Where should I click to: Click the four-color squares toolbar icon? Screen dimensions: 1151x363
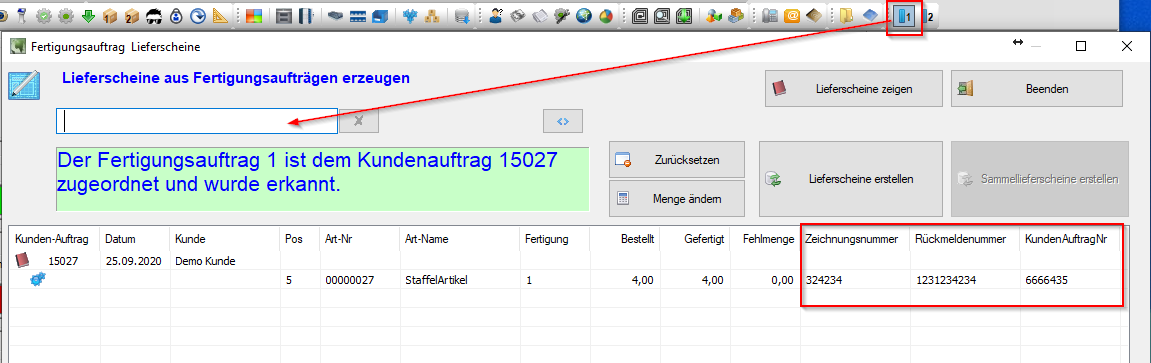[255, 15]
